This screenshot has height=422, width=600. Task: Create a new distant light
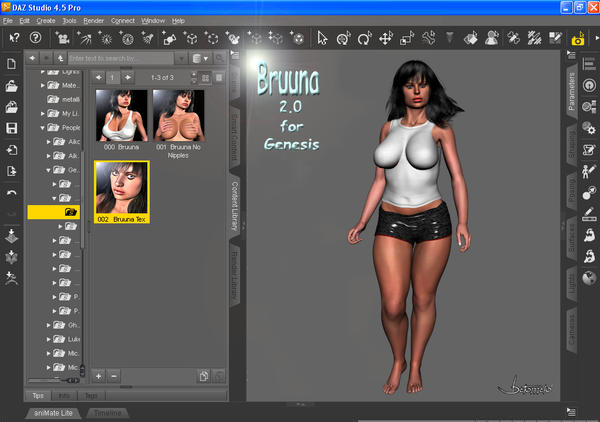85,38
